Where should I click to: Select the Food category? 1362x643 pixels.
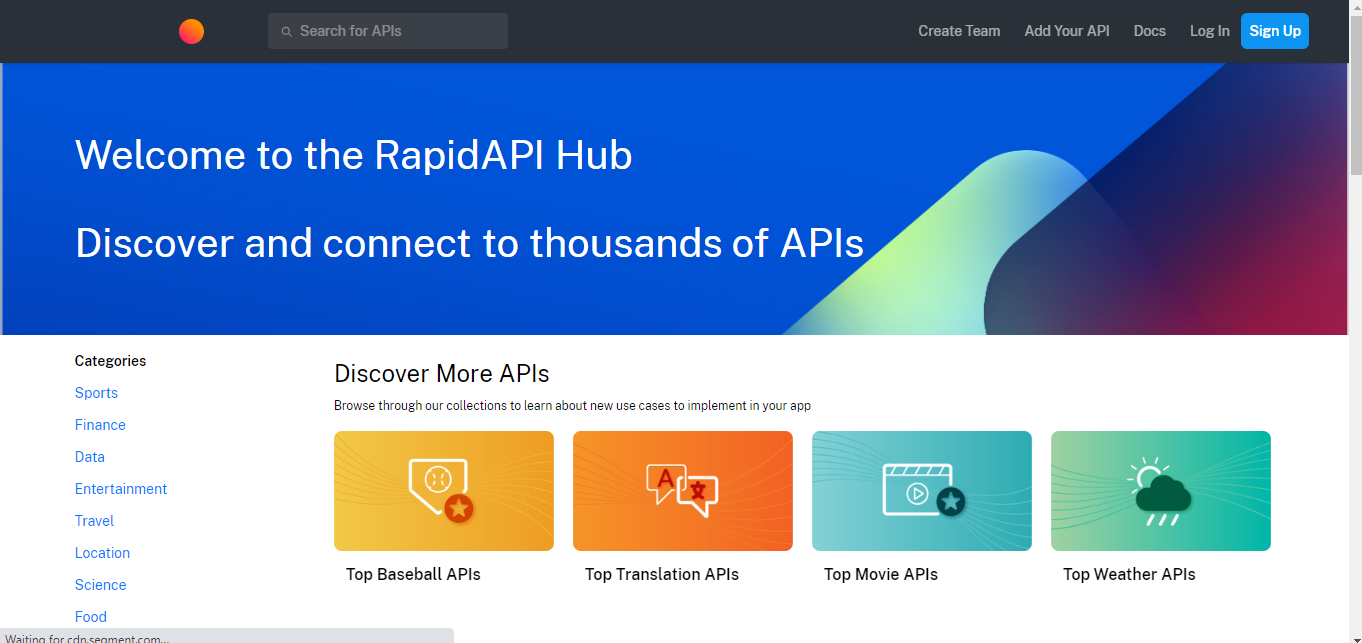click(91, 617)
